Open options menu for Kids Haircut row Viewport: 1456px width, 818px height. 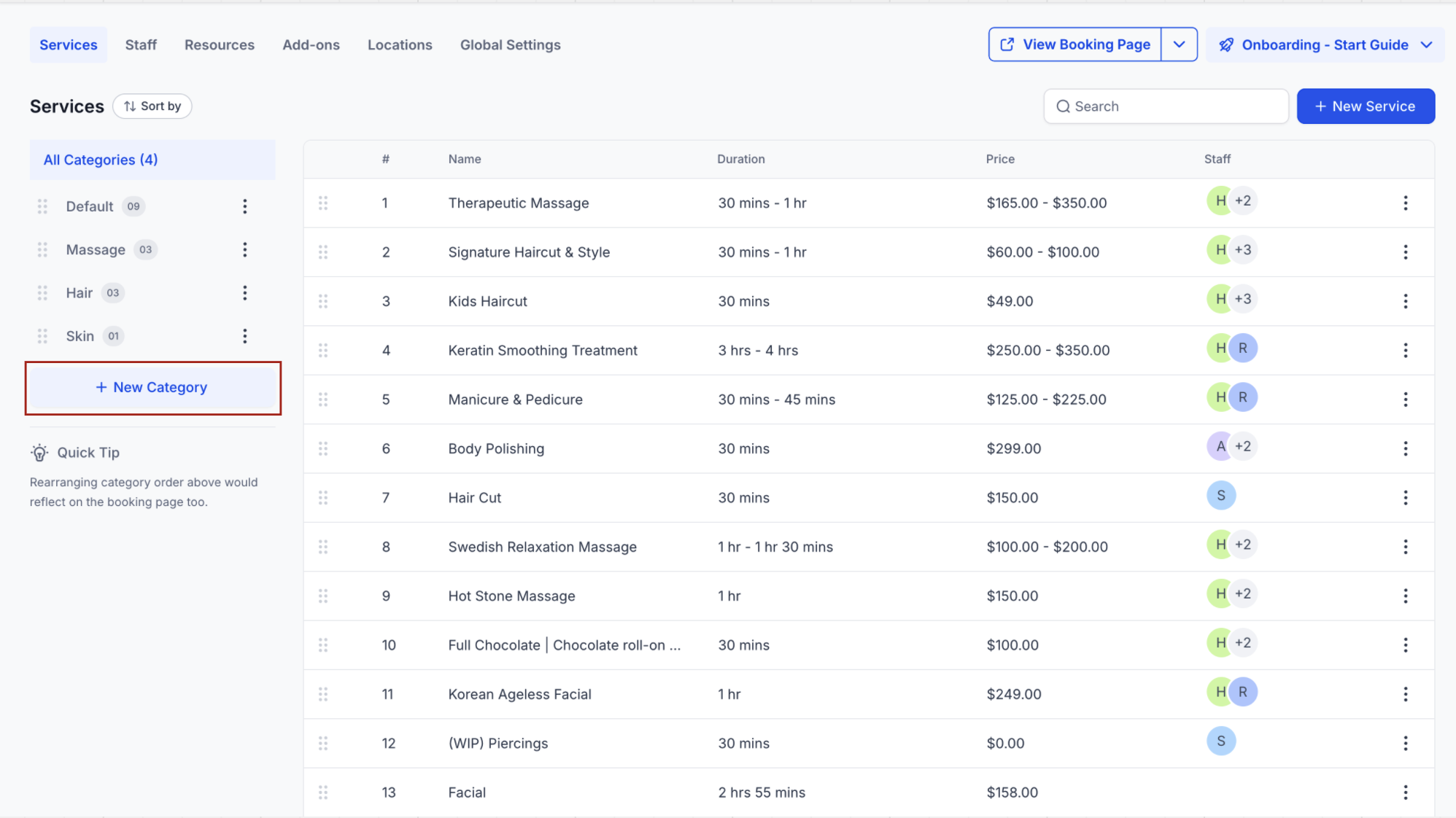point(1405,301)
